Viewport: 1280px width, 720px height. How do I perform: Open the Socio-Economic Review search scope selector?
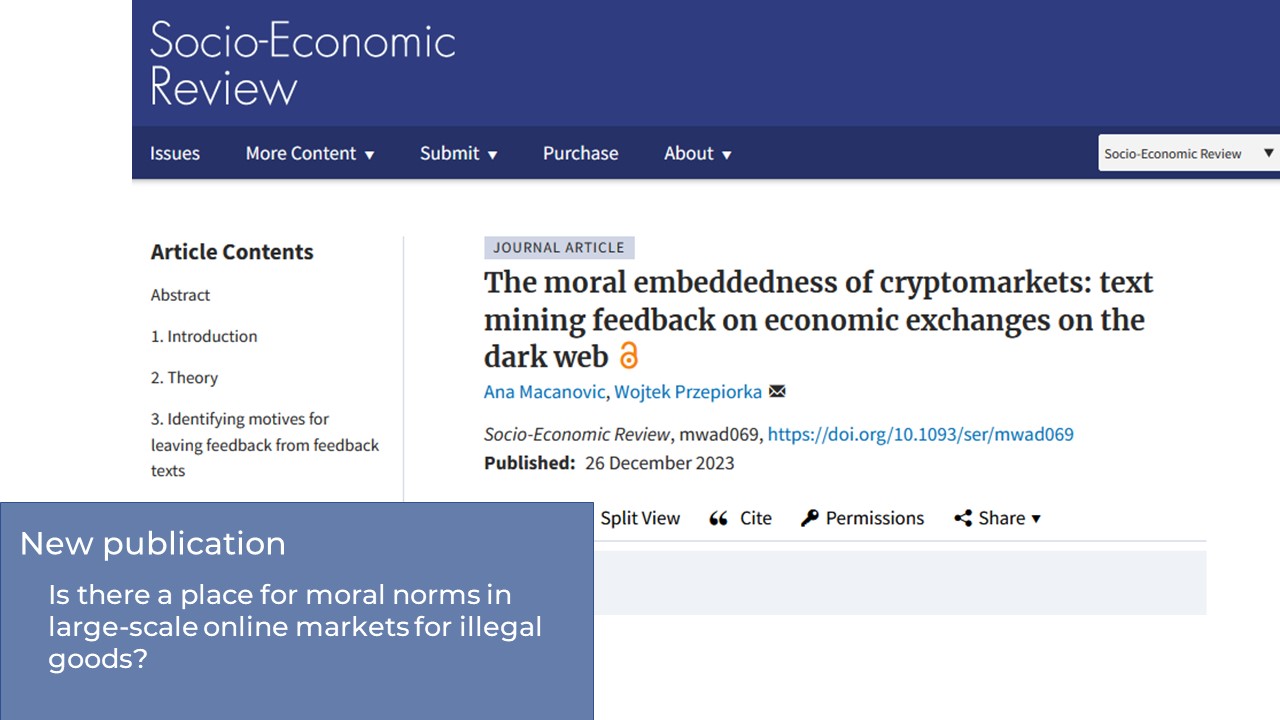point(1189,153)
